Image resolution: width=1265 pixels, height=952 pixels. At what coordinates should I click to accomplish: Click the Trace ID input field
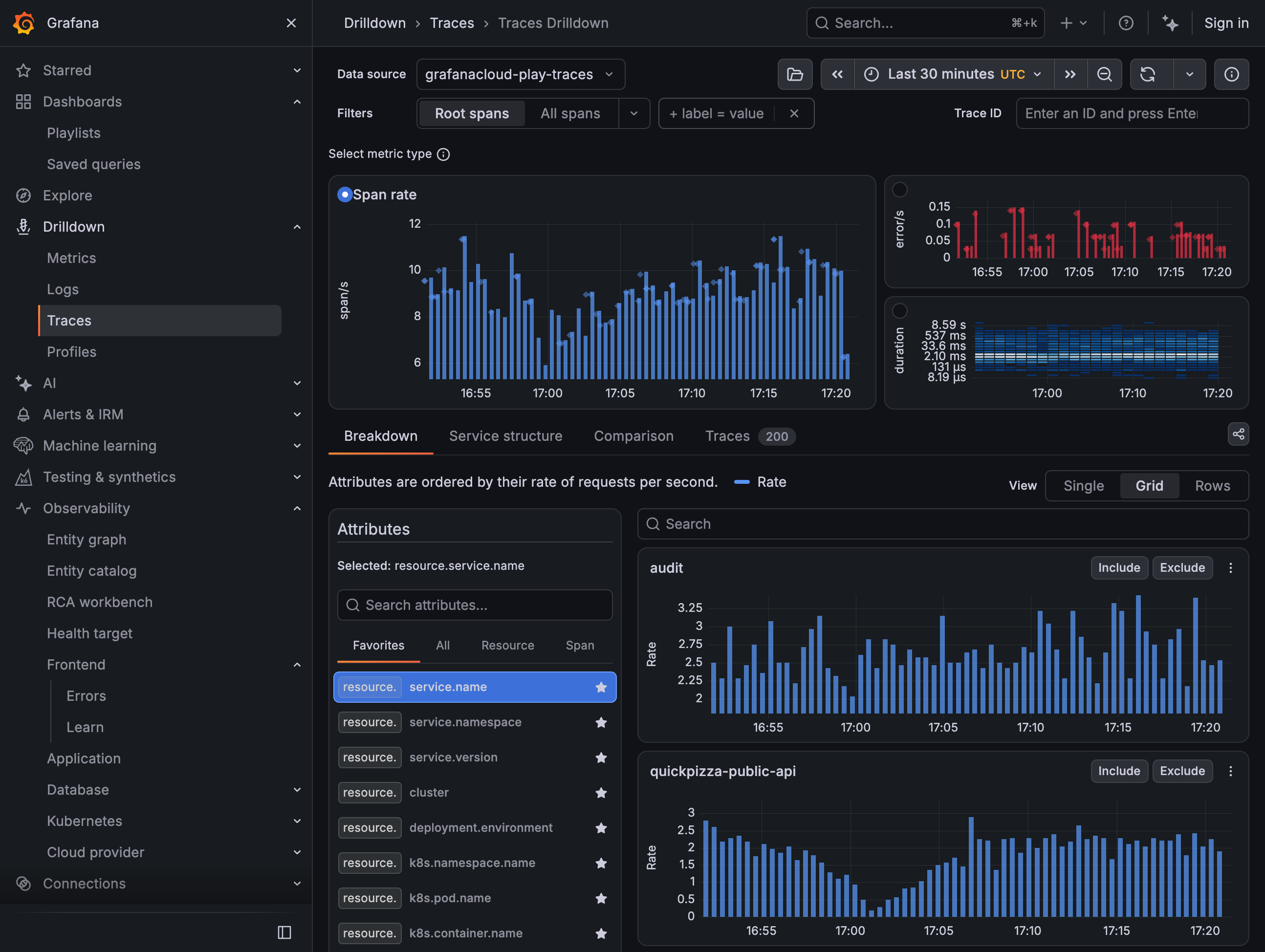tap(1132, 113)
